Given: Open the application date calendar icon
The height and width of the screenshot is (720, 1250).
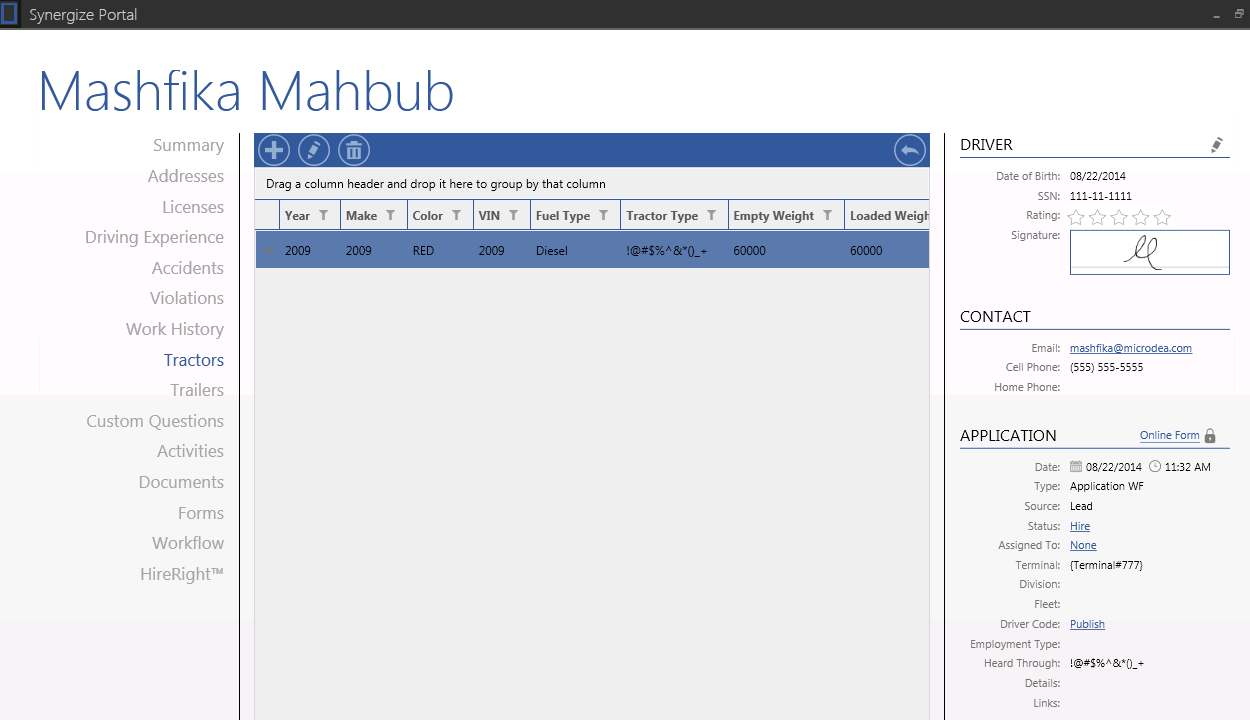Looking at the screenshot, I should [x=1076, y=467].
